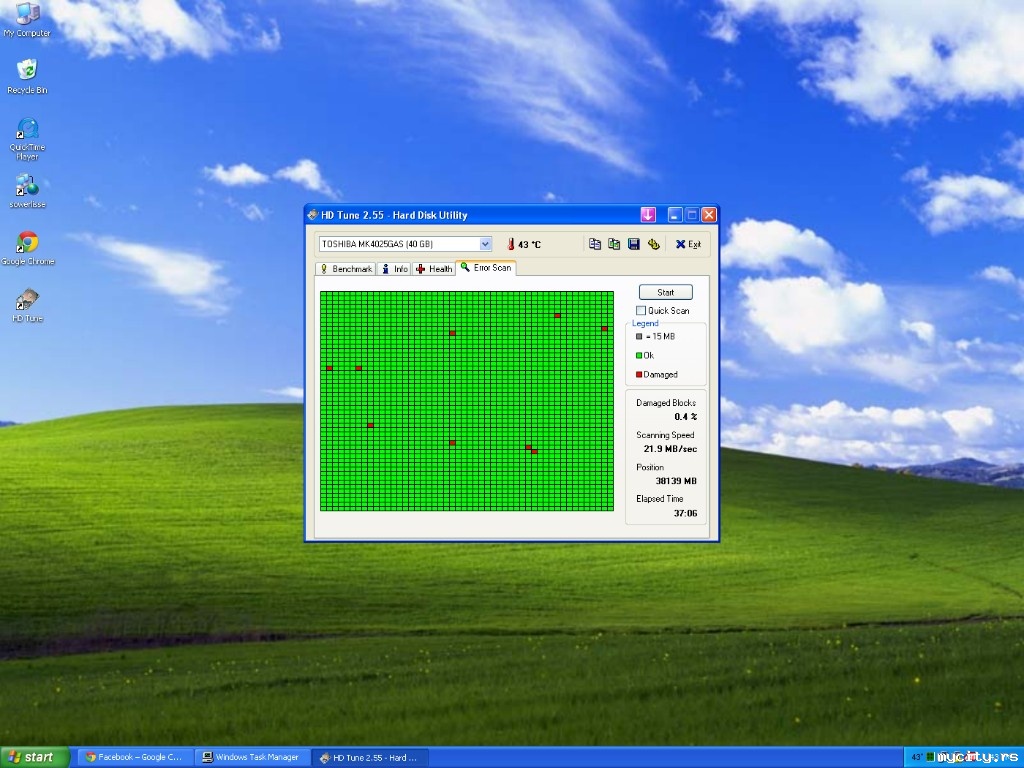Click the red thermometer temperature icon
The height and width of the screenshot is (768, 1024).
(x=511, y=244)
